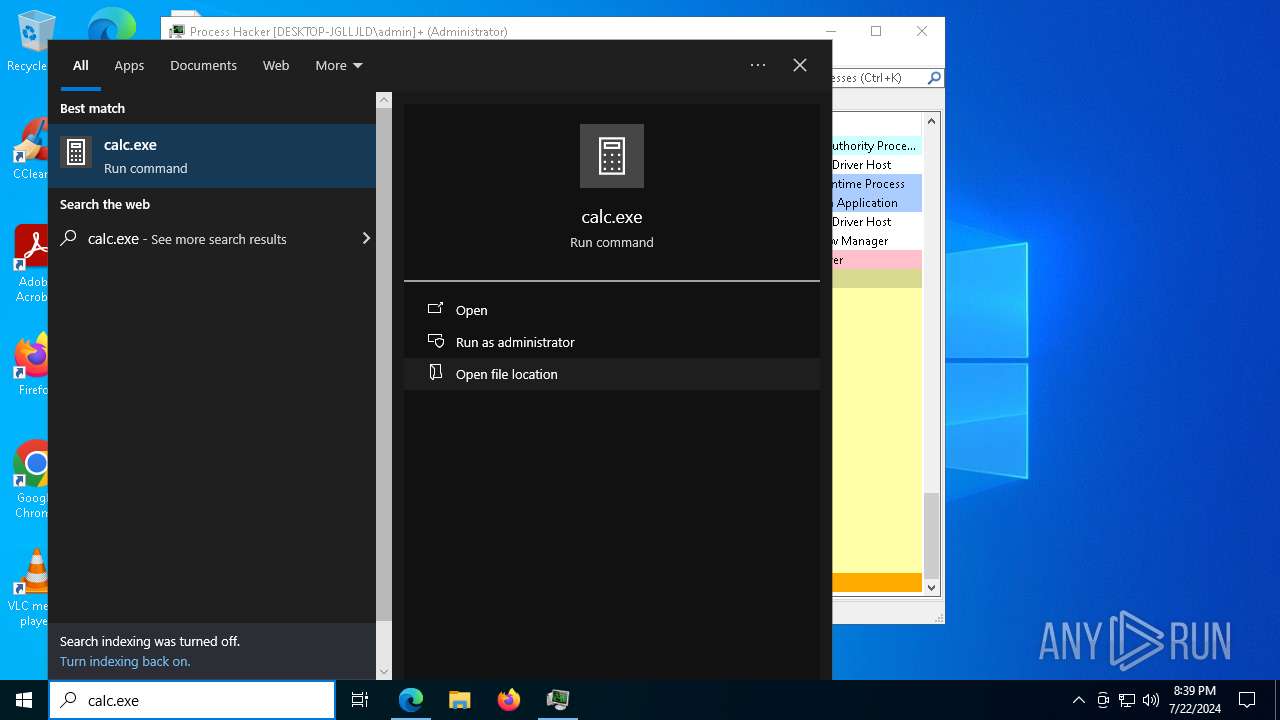Open calc.exe best match result

click(212, 156)
